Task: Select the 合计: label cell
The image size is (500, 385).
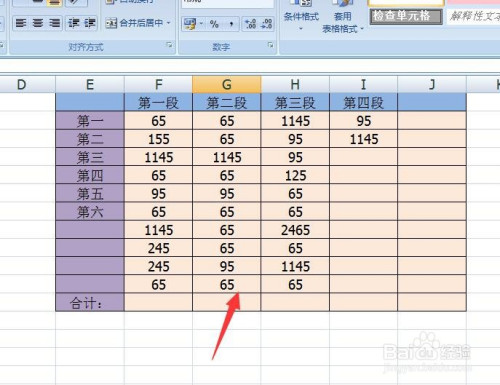Action: pos(90,303)
